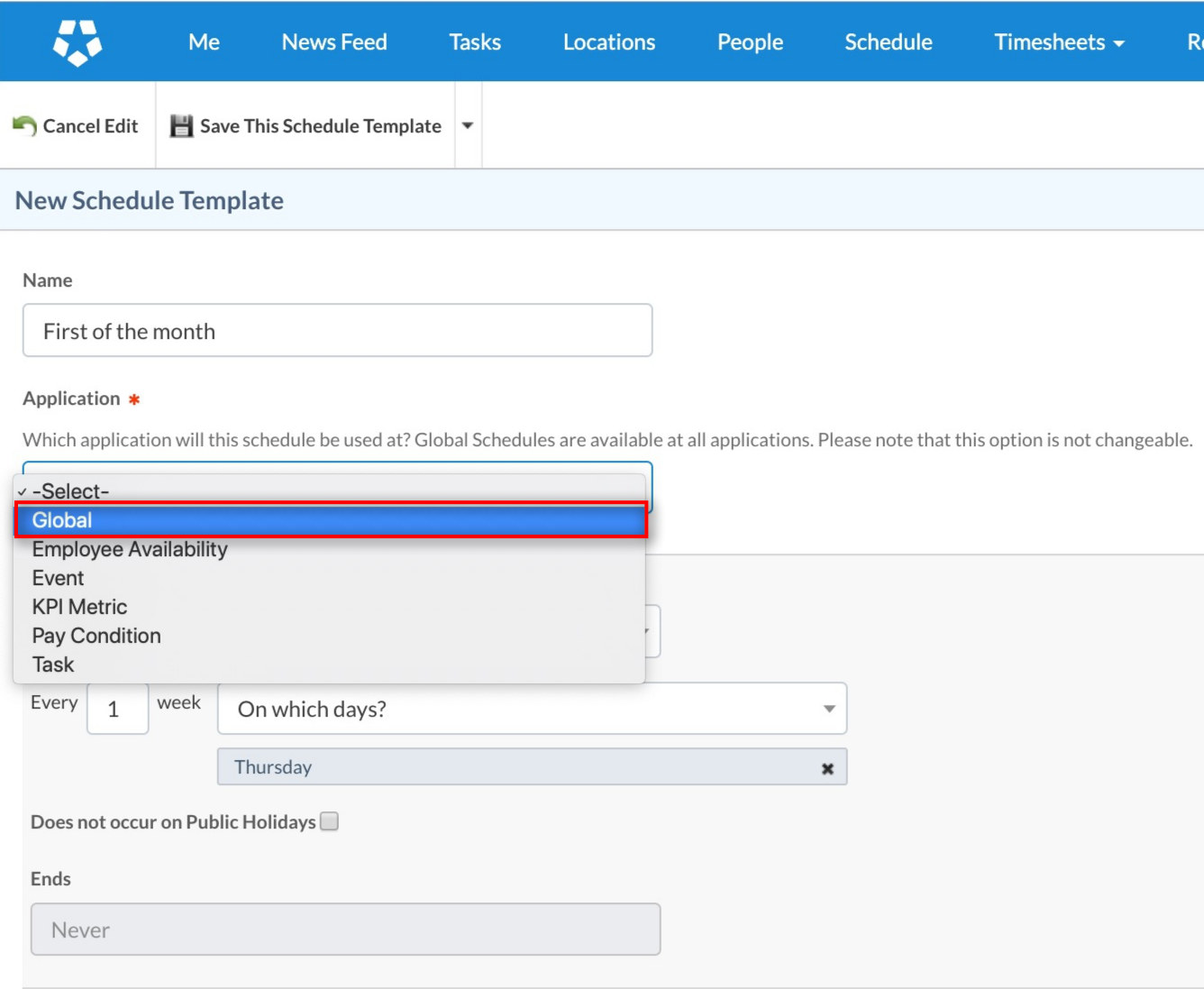Choose Employee Availability option
Screen dimensions: 1204x989
pos(130,549)
